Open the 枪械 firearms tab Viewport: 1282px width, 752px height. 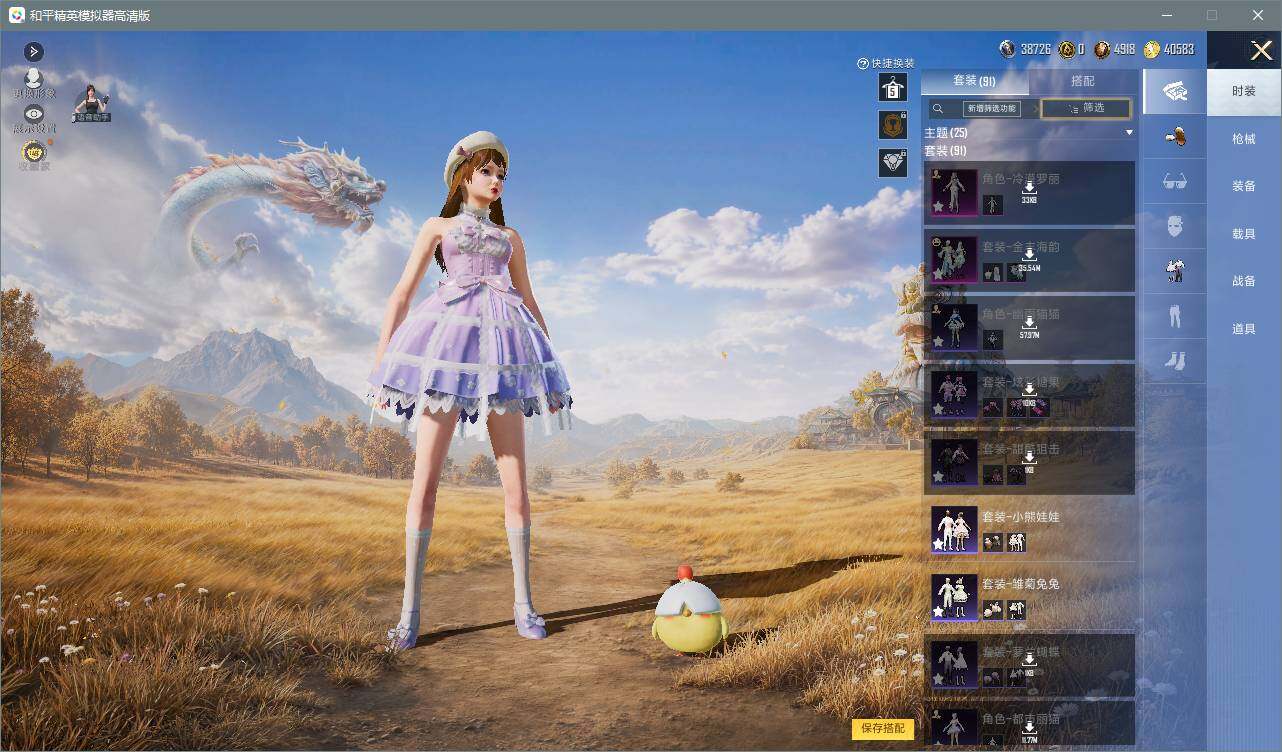click(1244, 139)
